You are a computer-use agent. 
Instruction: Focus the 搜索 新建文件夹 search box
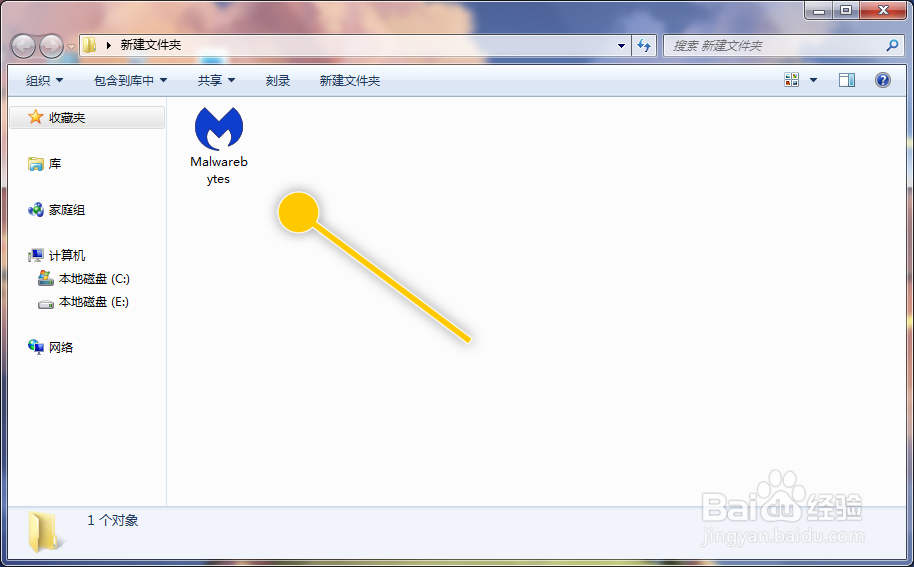click(x=782, y=45)
